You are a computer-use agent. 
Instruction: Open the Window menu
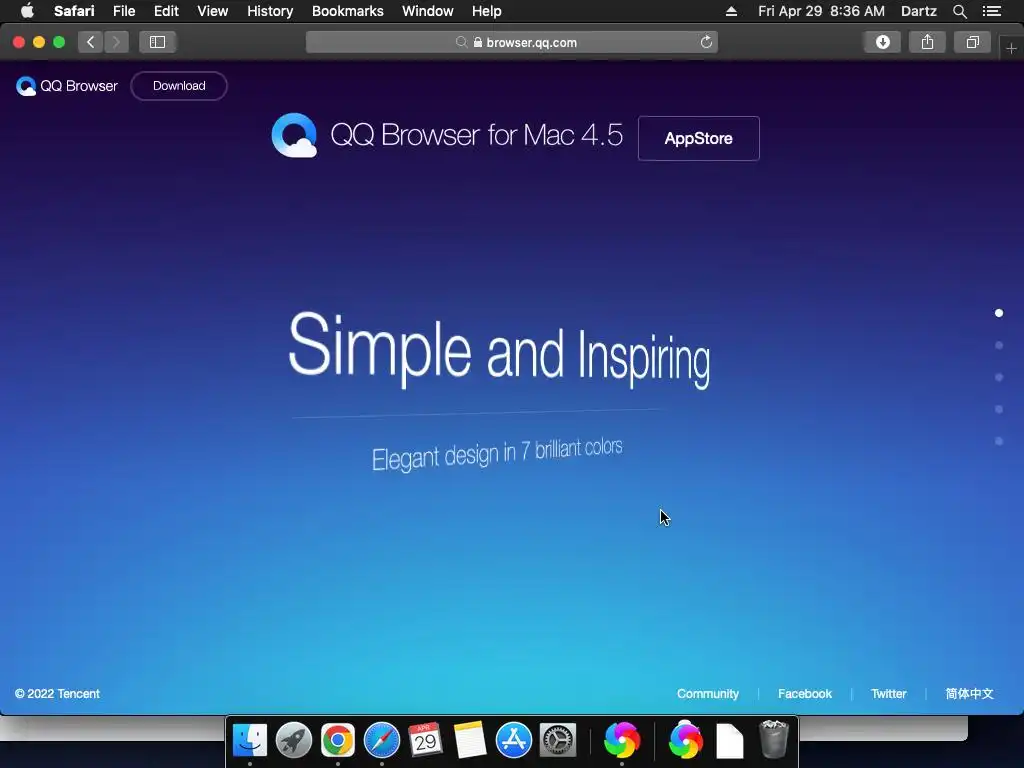428,11
